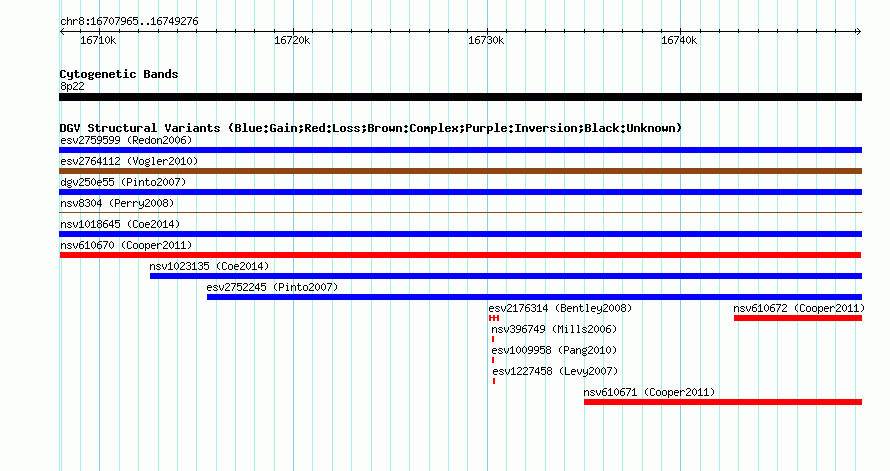Viewport: 890px width, 471px height.
Task: Open nsv610670 (Cooper2011) variant label
Action: (126, 245)
